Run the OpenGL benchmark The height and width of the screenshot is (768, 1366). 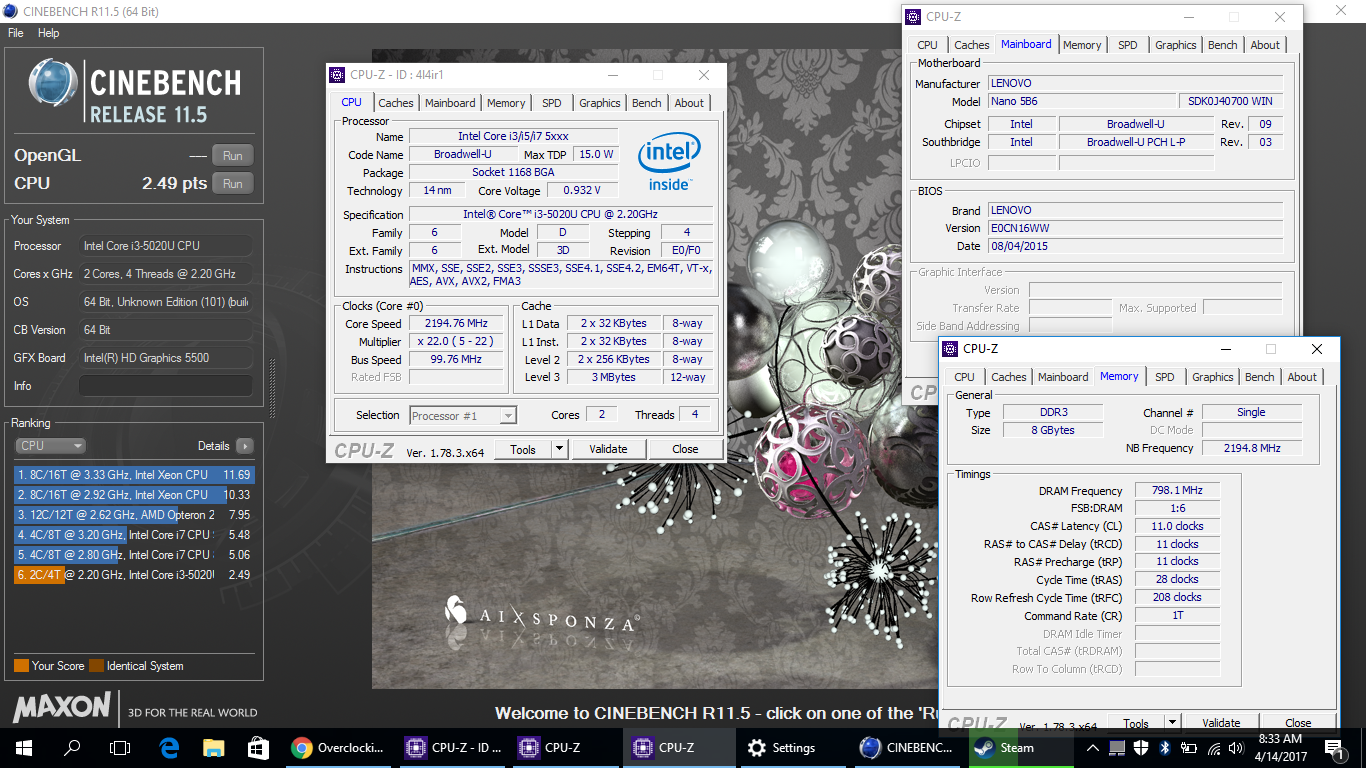233,156
